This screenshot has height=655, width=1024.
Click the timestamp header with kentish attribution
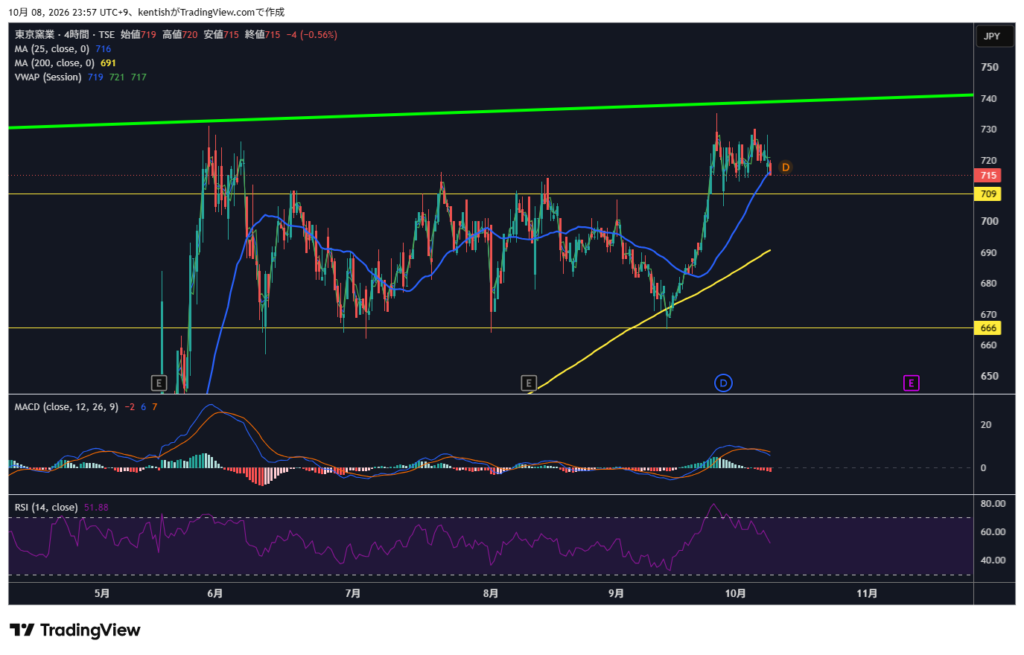pyautogui.click(x=146, y=12)
